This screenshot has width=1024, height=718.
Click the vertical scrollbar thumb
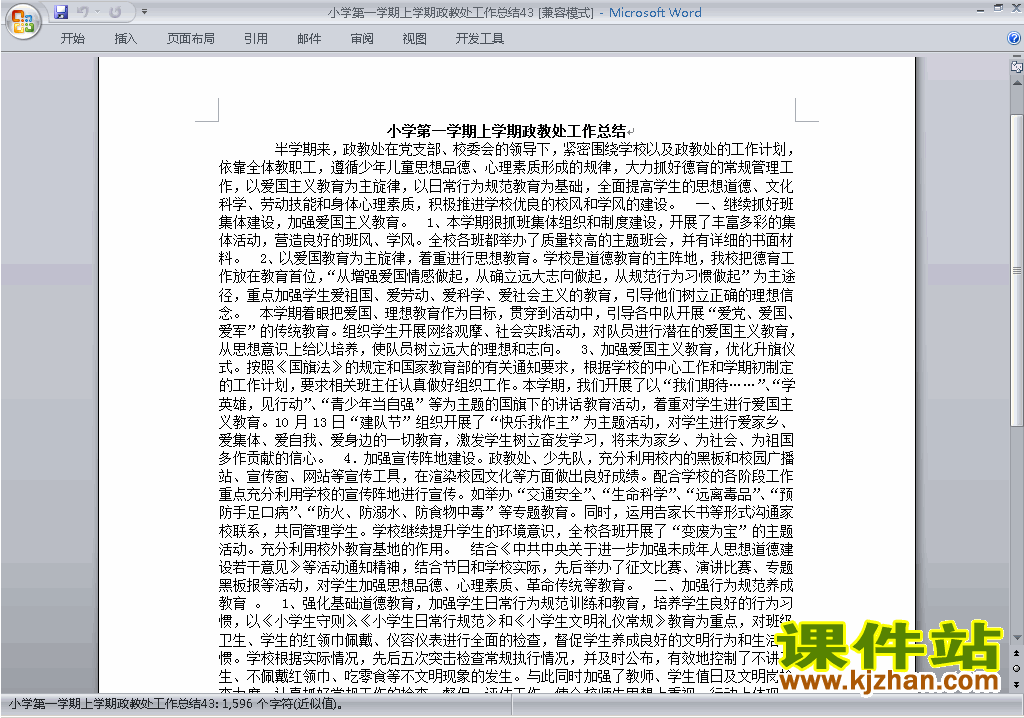(x=1016, y=269)
